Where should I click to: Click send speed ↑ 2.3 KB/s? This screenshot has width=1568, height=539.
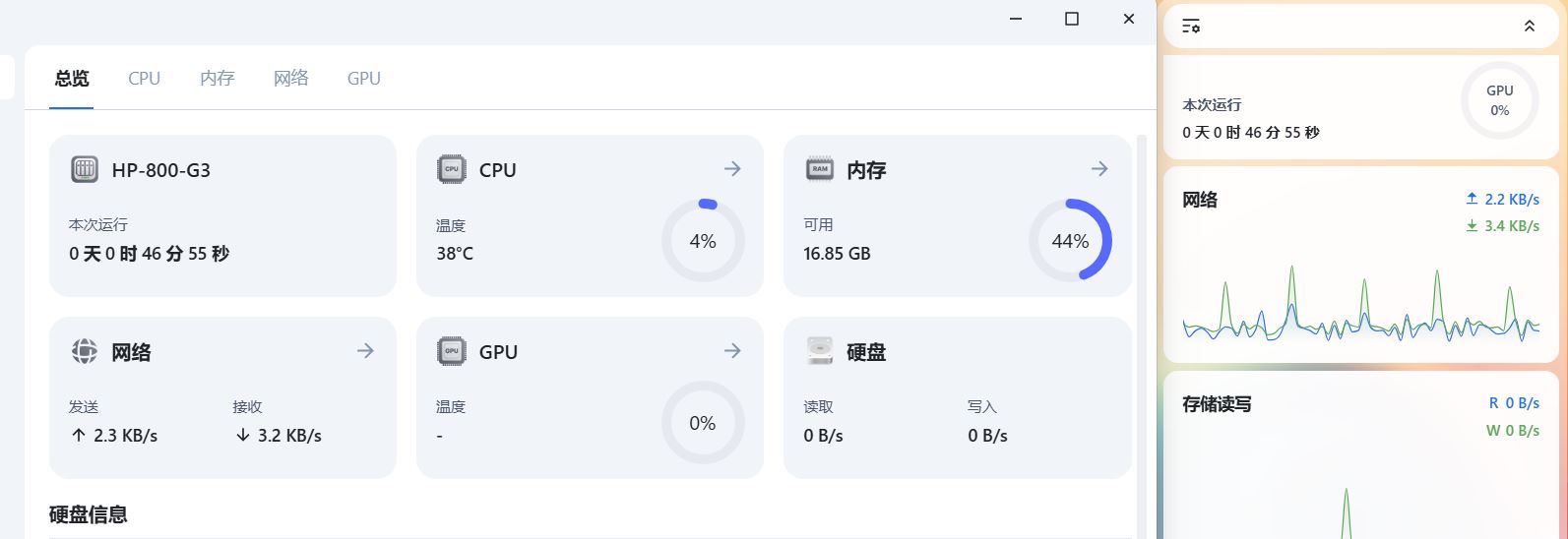(114, 436)
